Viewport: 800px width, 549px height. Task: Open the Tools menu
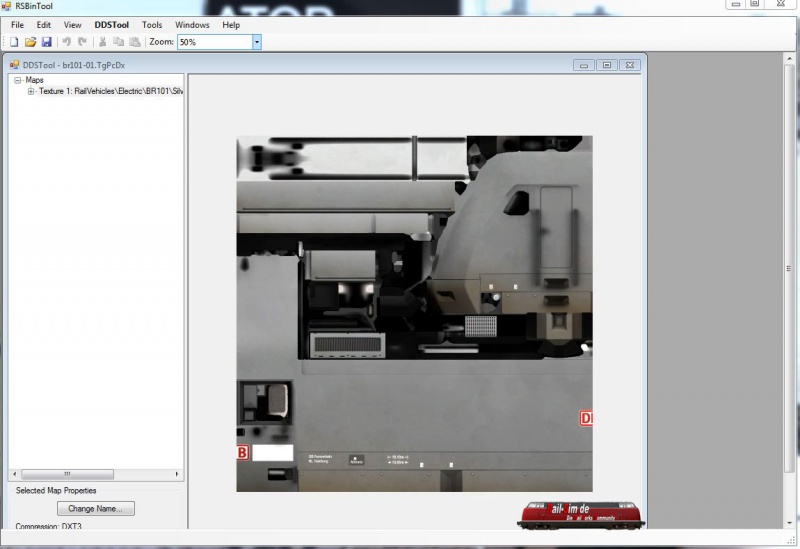pos(152,24)
